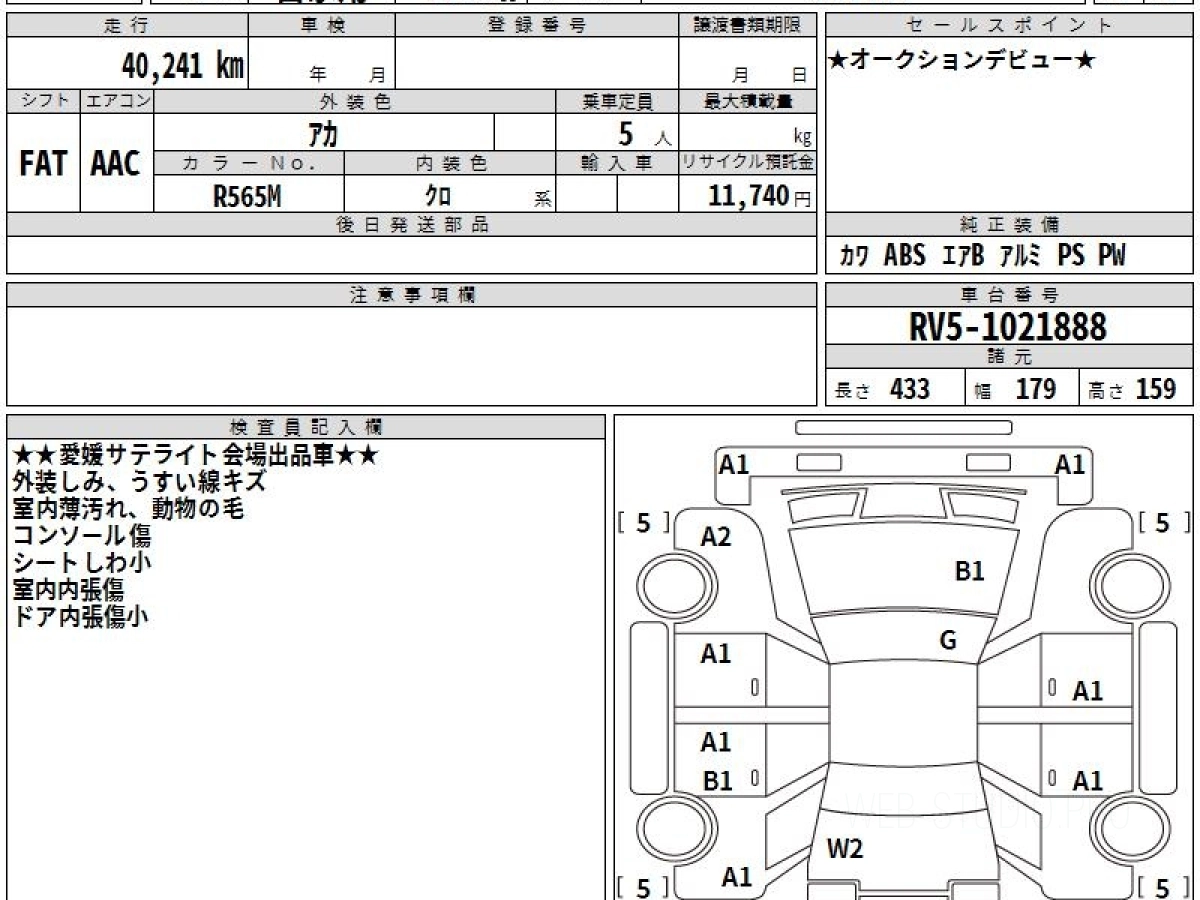This screenshot has height=900, width=1200.
Task: Click the exterior color value アカ
Action: coord(324,132)
